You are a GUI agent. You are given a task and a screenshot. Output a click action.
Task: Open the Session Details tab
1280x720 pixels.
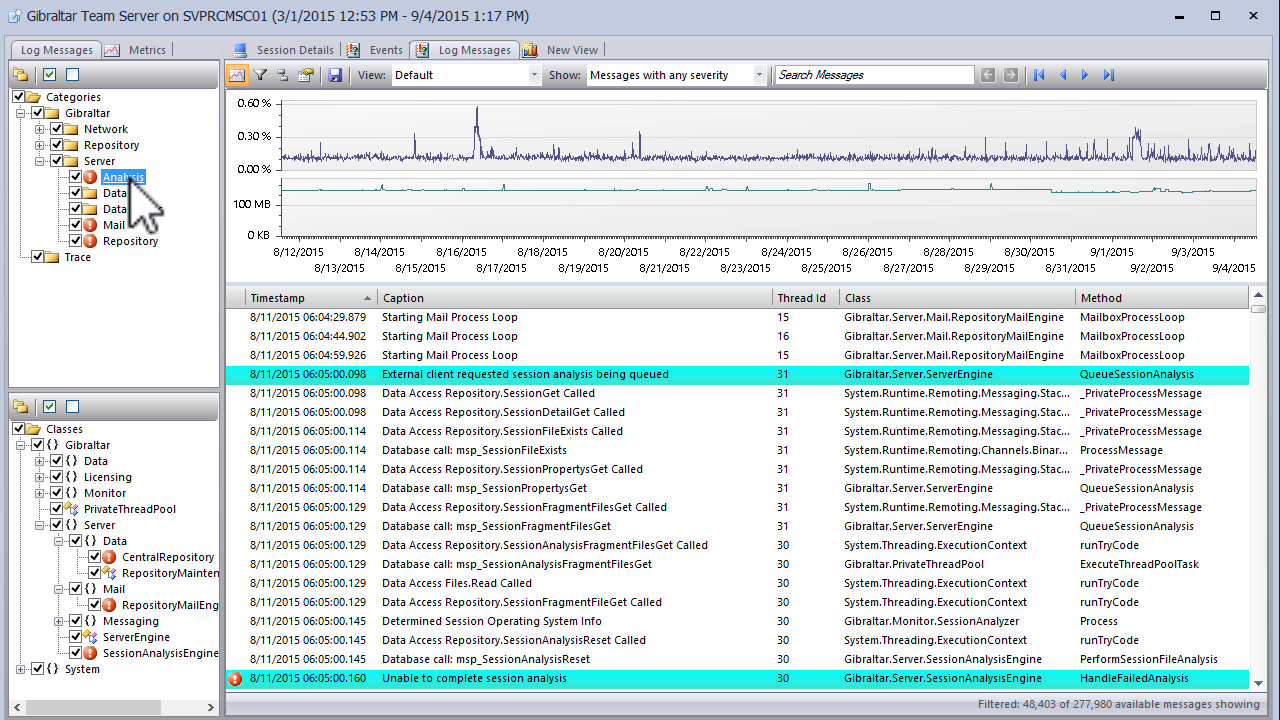pos(284,50)
